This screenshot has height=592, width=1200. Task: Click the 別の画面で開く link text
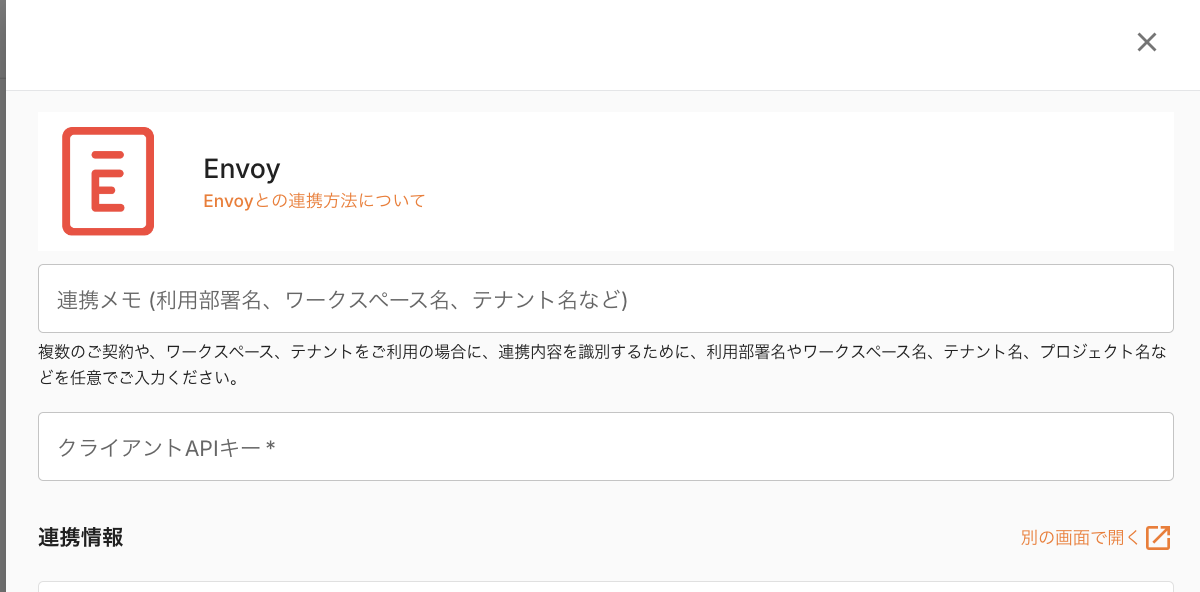[1080, 537]
